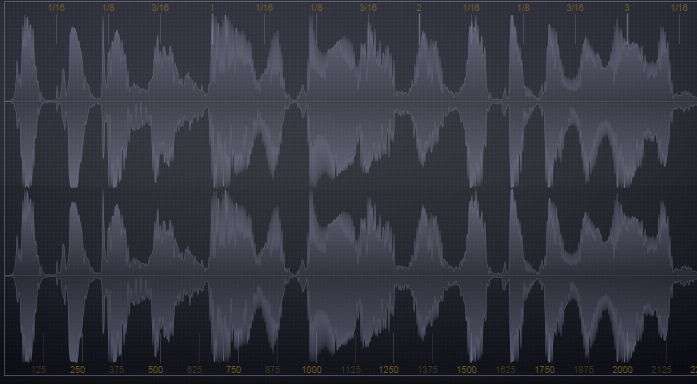Image resolution: width=697 pixels, height=384 pixels.
Task: Click the 625 ms ruler label
Action: pos(194,370)
